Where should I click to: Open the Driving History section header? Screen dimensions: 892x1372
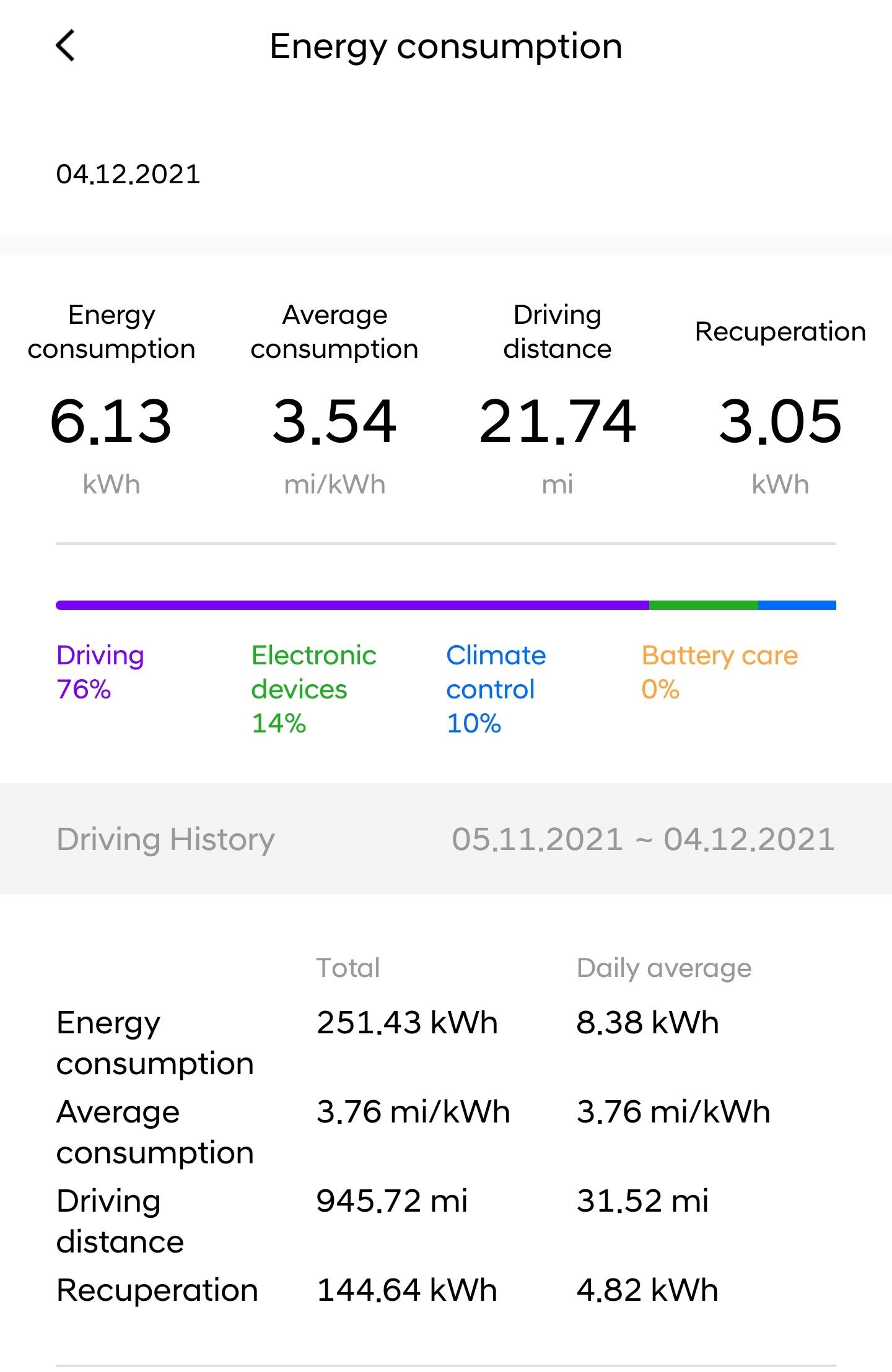[165, 839]
